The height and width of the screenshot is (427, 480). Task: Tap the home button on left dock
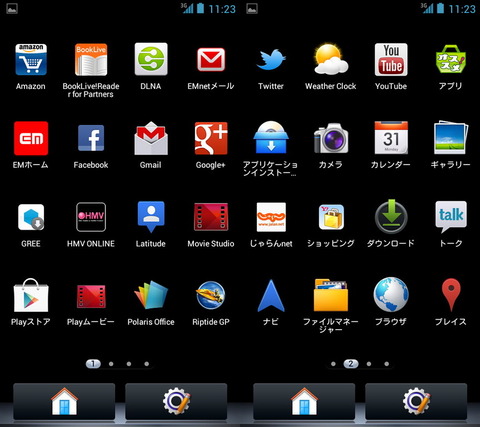tap(64, 401)
